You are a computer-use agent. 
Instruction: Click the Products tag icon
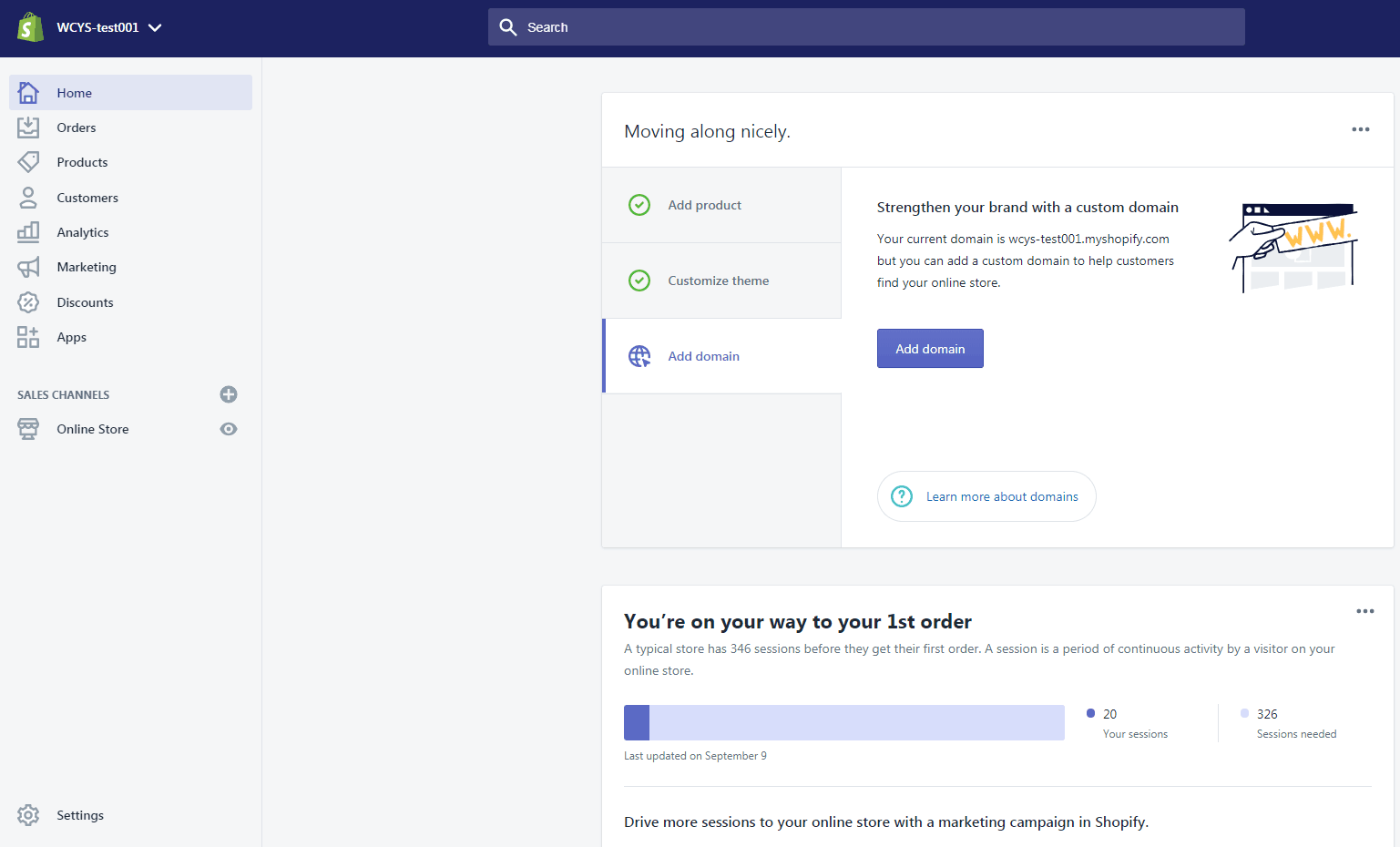point(28,162)
